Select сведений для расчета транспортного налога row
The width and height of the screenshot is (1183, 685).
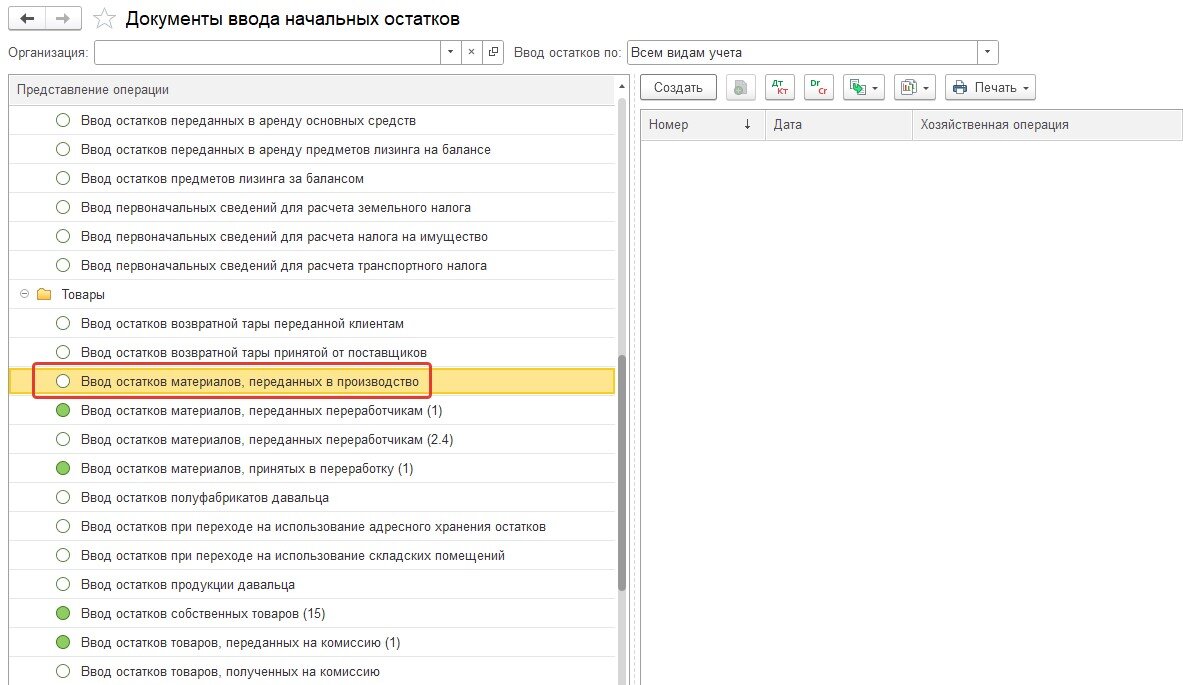point(312,266)
